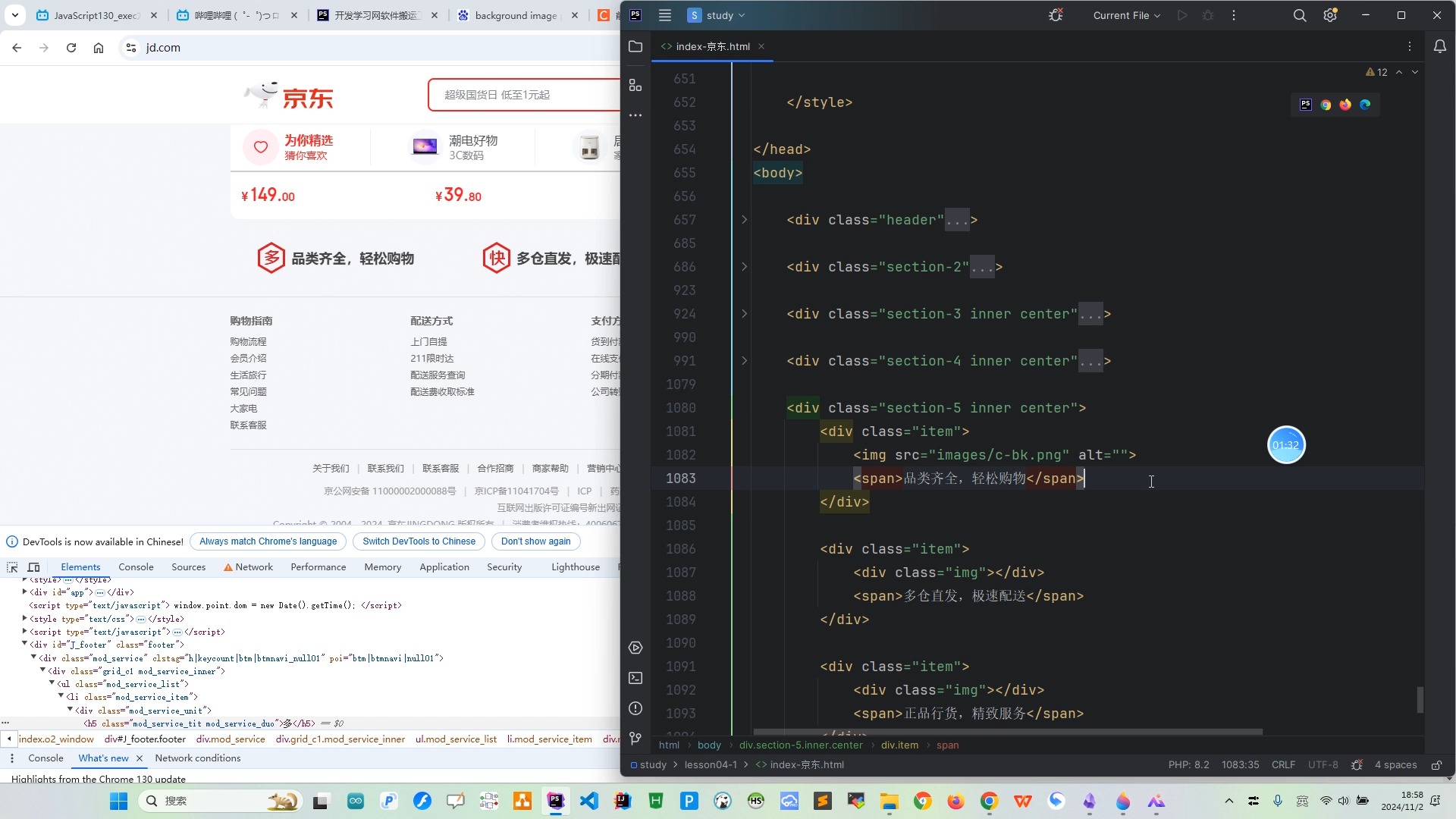This screenshot has height=819, width=1456.
Task: Click the 配送服务查询 footer link
Action: 438,375
